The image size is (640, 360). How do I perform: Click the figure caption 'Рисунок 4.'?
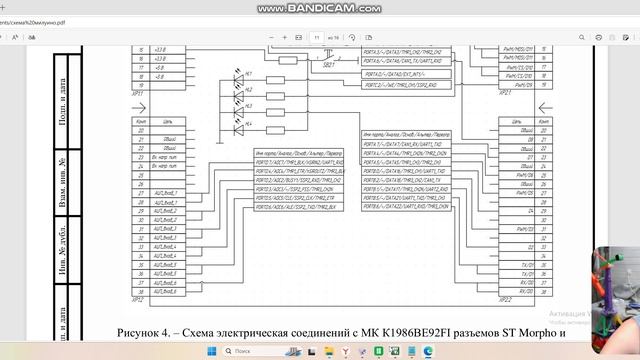[144, 333]
